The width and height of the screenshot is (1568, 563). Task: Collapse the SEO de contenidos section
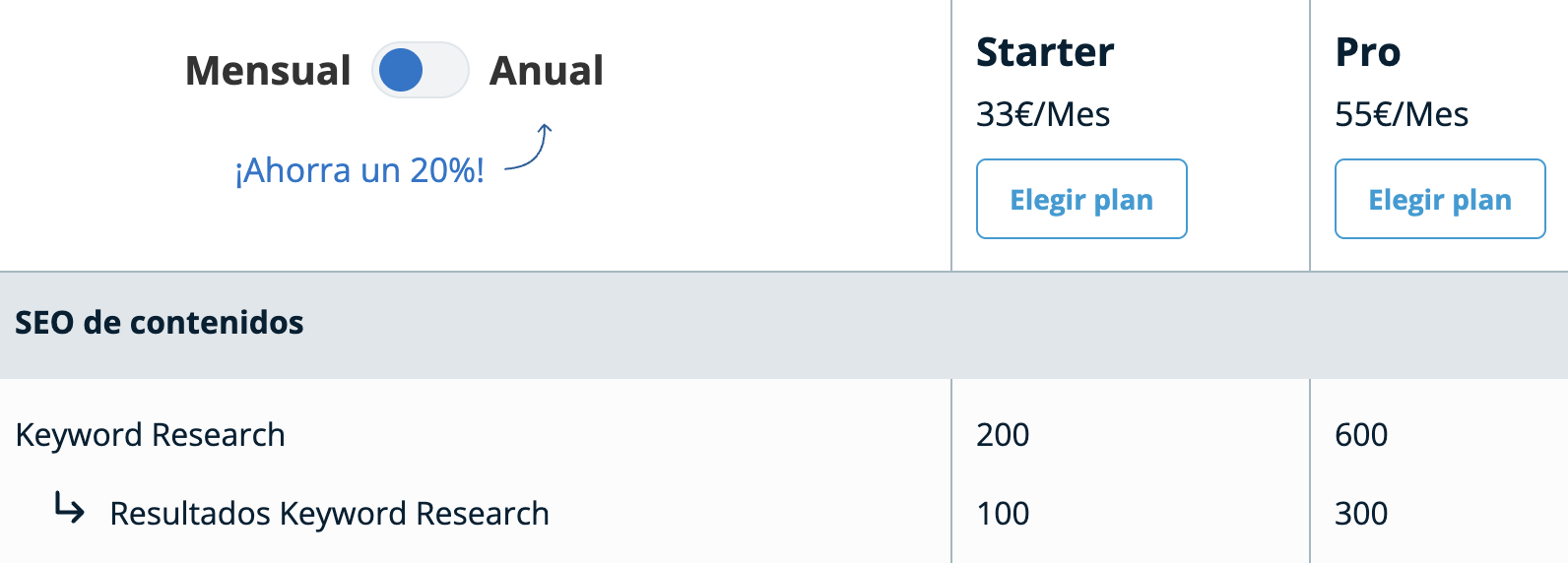click(x=160, y=323)
